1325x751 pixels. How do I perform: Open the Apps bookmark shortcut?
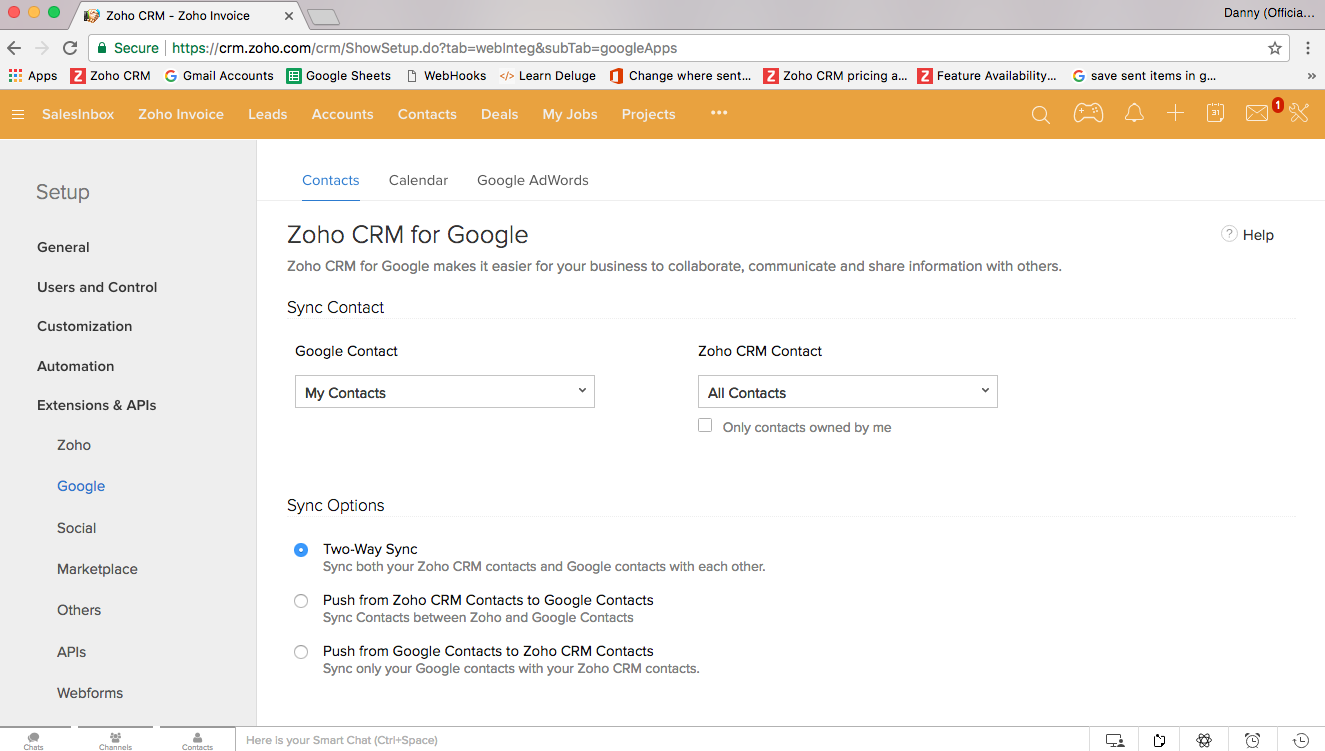(32, 76)
